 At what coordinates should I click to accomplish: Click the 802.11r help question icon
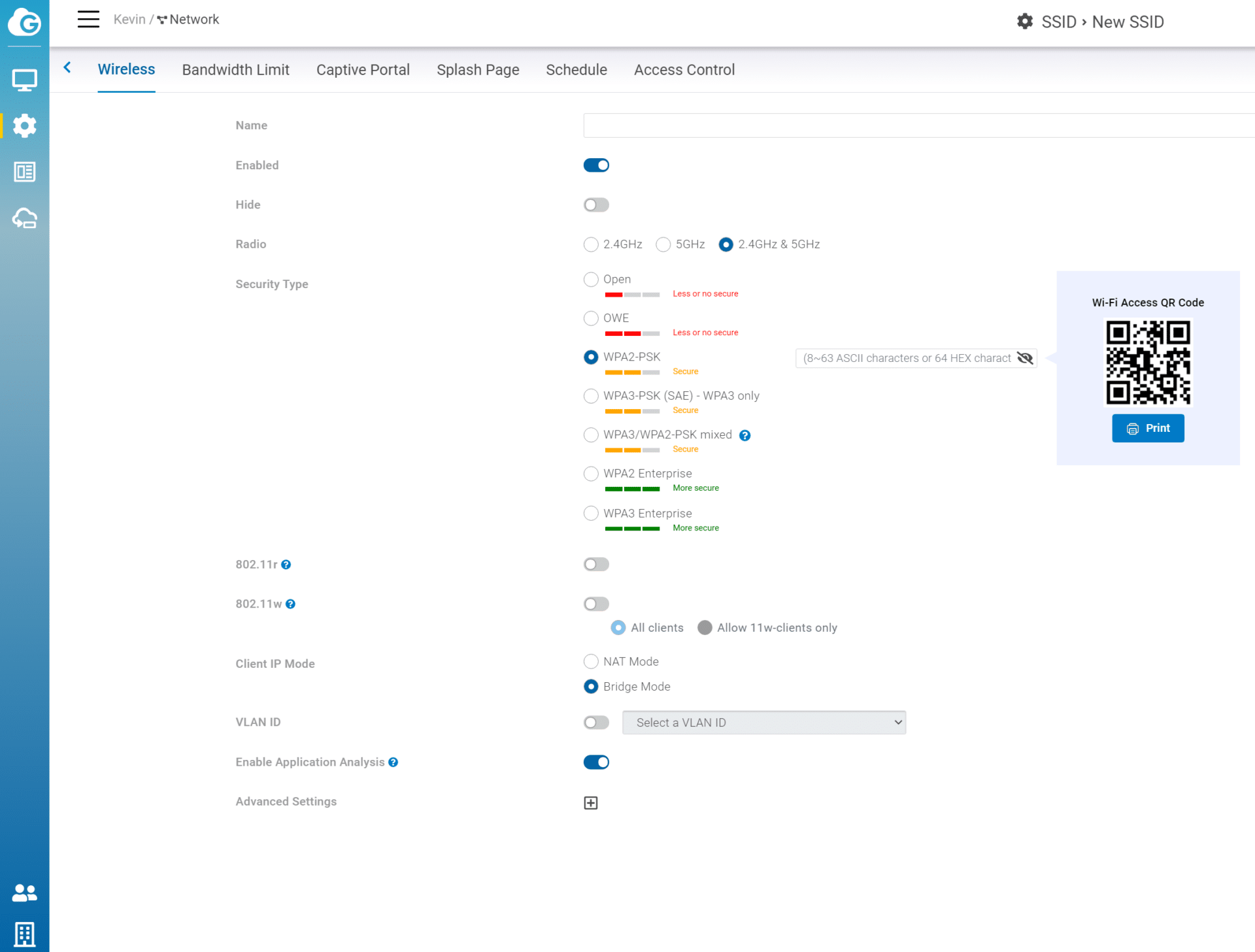point(286,565)
